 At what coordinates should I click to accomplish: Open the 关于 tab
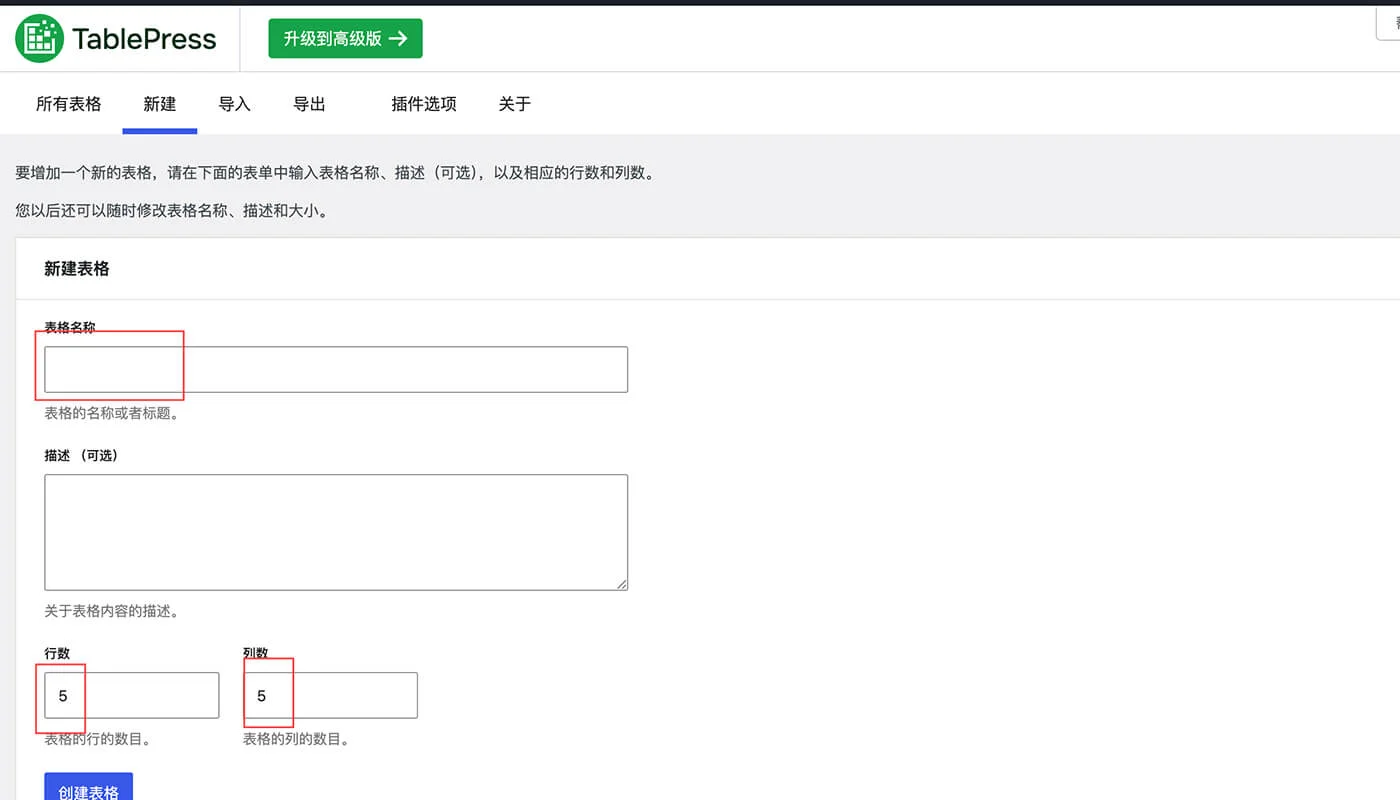pos(513,103)
